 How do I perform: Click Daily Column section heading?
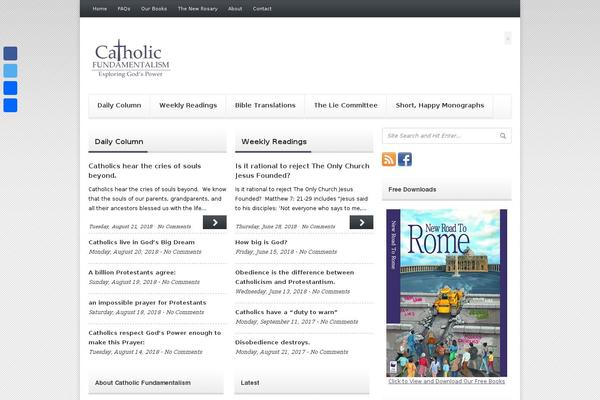[x=119, y=142]
